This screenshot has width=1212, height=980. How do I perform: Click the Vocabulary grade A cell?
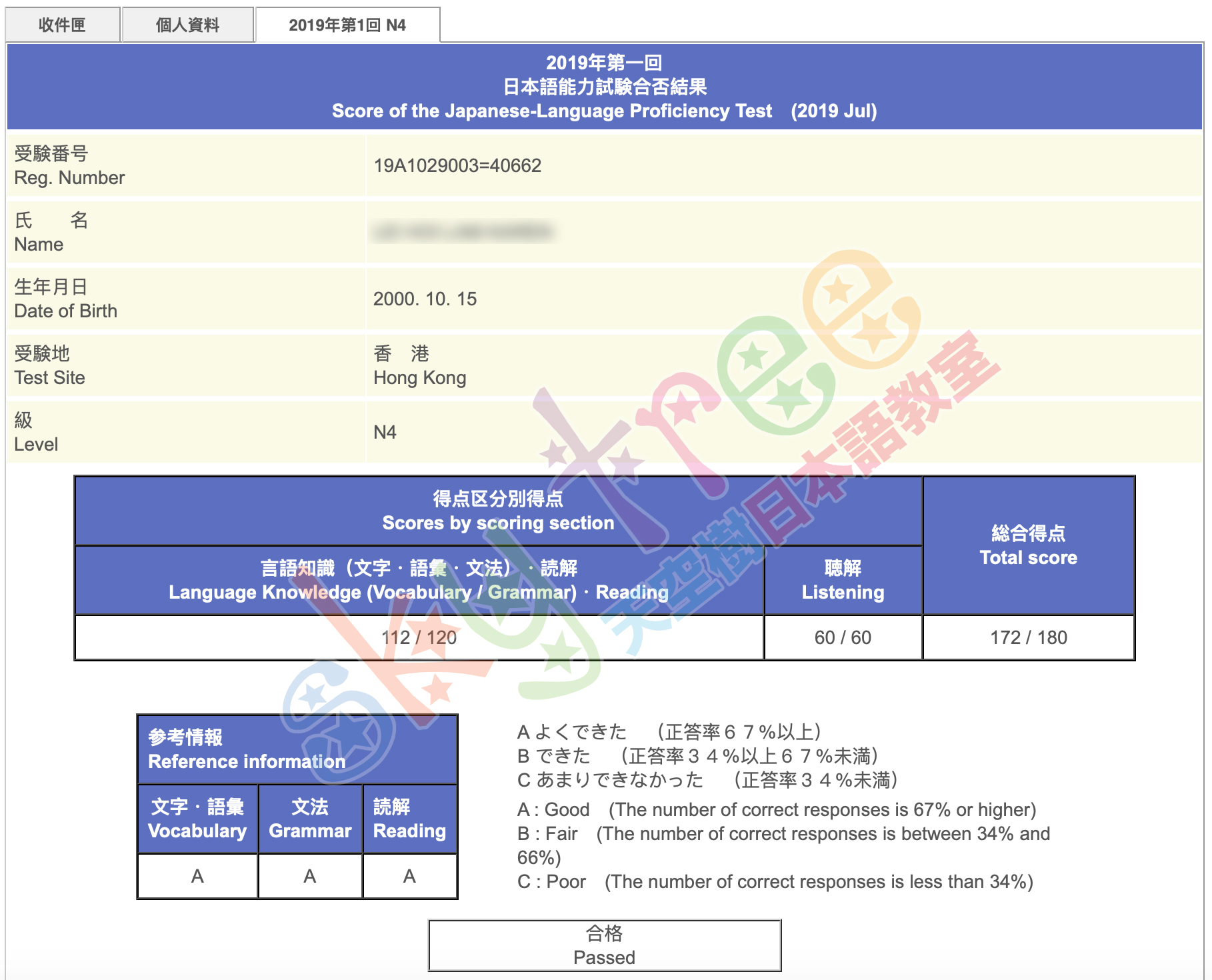pos(197,876)
